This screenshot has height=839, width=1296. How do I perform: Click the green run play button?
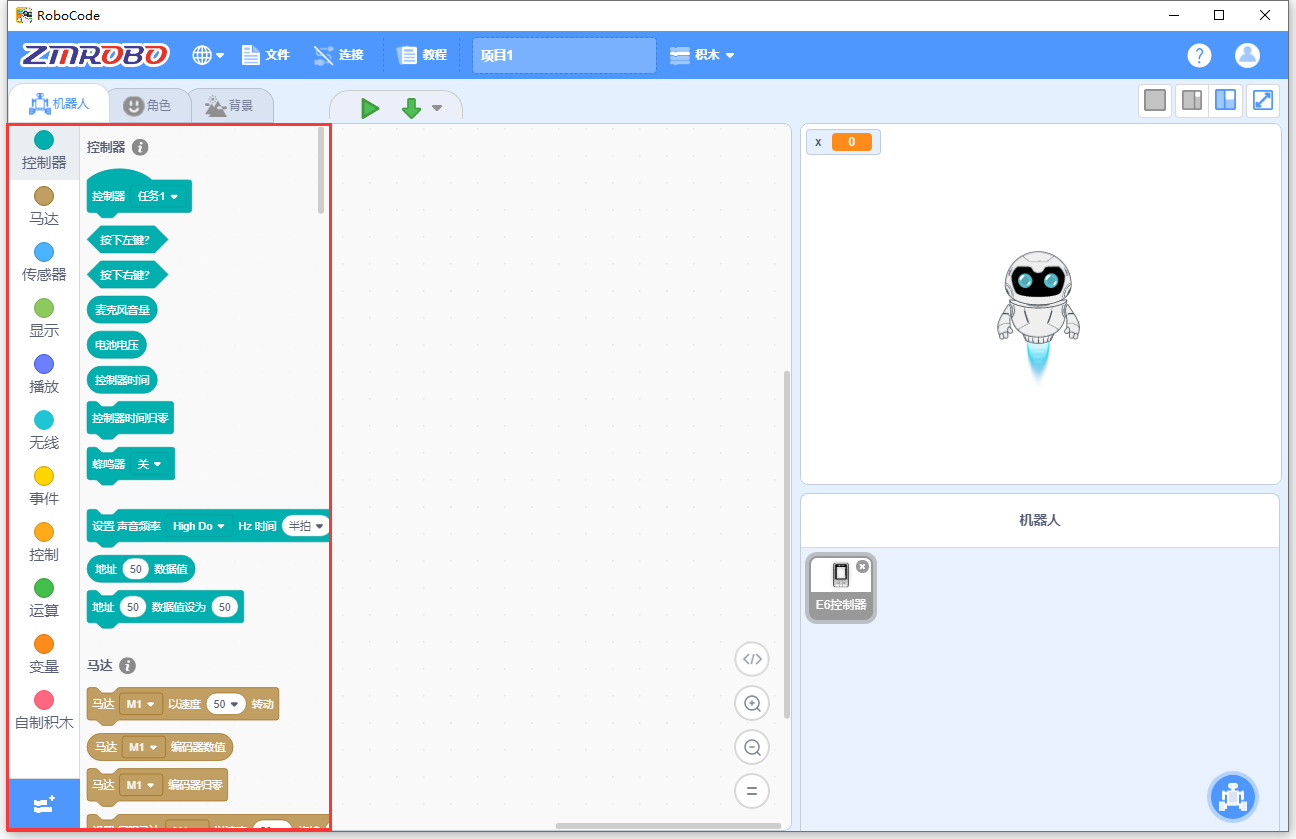370,108
